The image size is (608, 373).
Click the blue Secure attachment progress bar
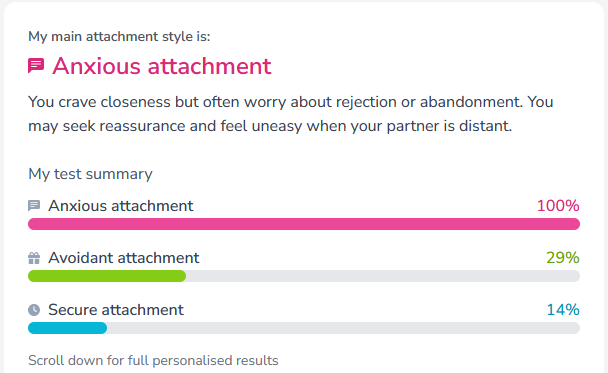(x=67, y=328)
